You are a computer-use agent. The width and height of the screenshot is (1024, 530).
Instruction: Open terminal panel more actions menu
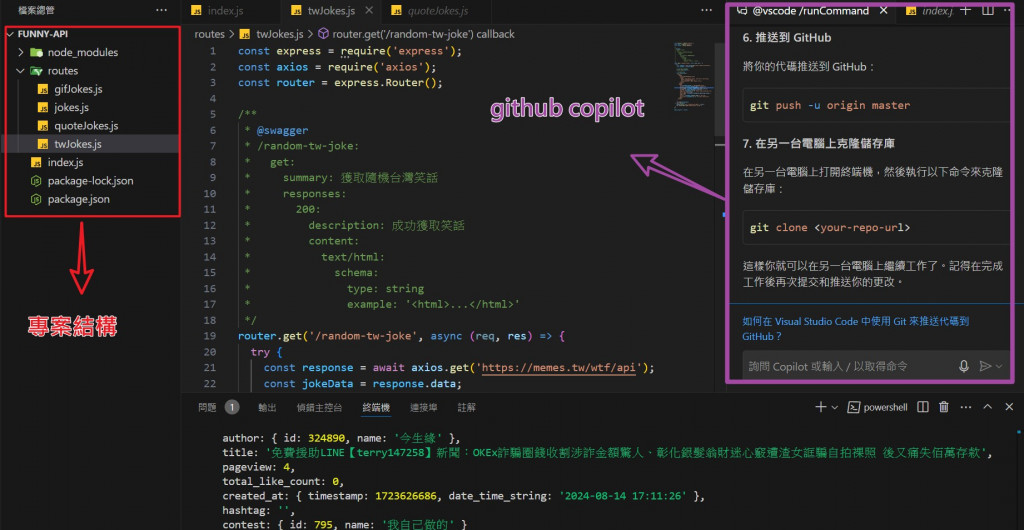[x=966, y=407]
